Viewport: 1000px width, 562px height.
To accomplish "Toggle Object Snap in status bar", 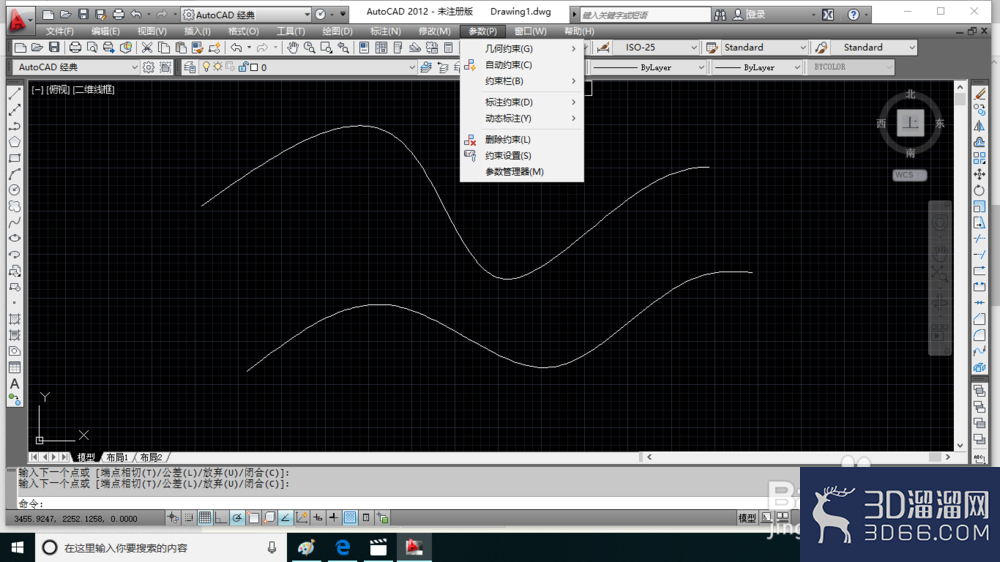I will (x=253, y=518).
